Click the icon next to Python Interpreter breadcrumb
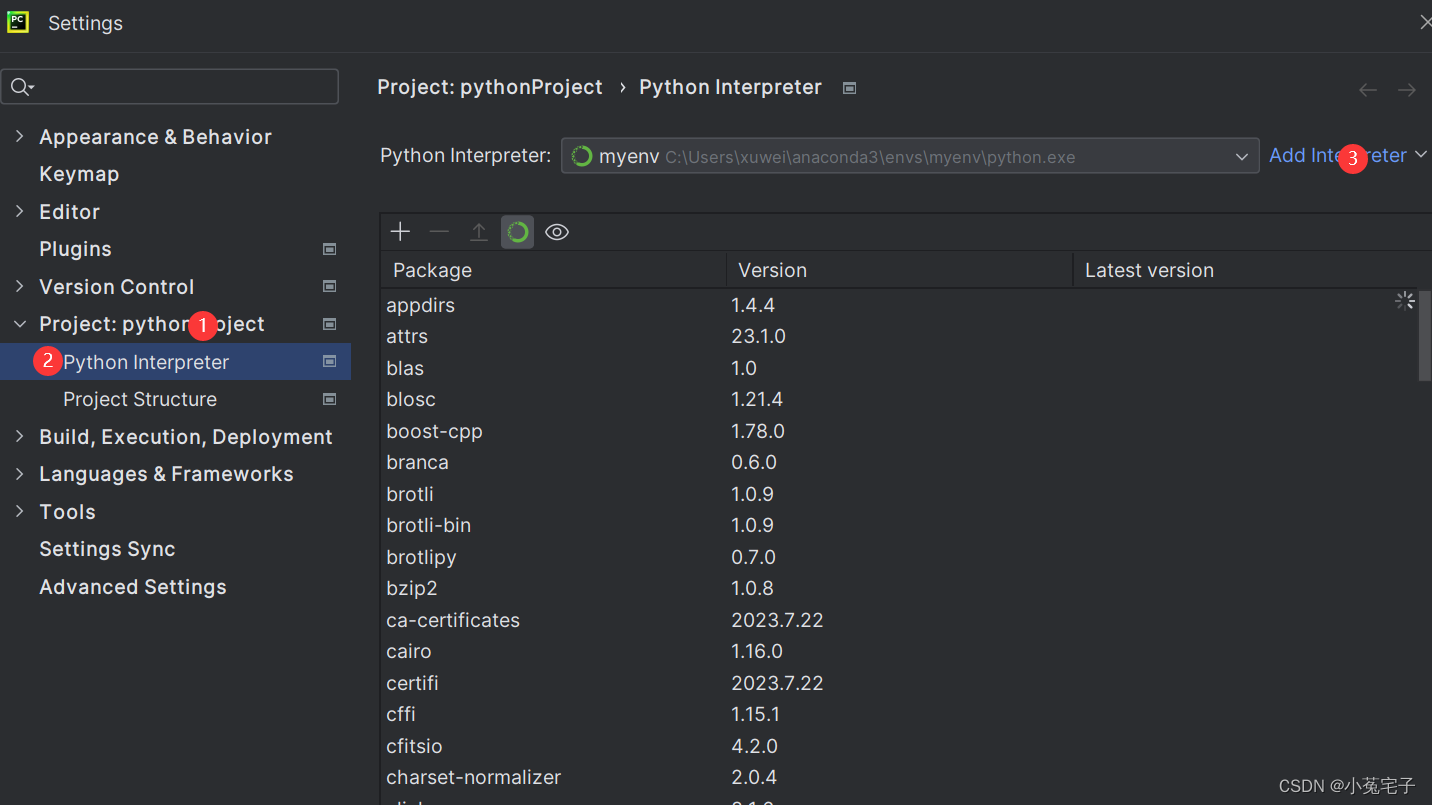Screen dimensions: 1432x805 849,88
